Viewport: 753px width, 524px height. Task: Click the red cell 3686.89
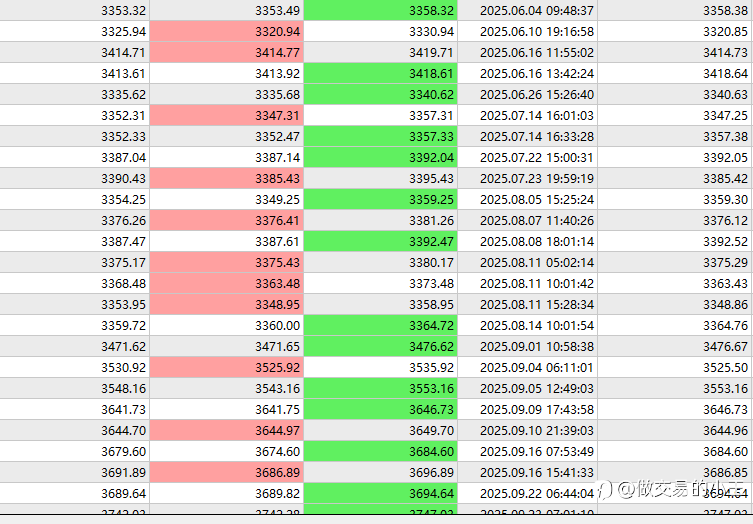click(226, 472)
